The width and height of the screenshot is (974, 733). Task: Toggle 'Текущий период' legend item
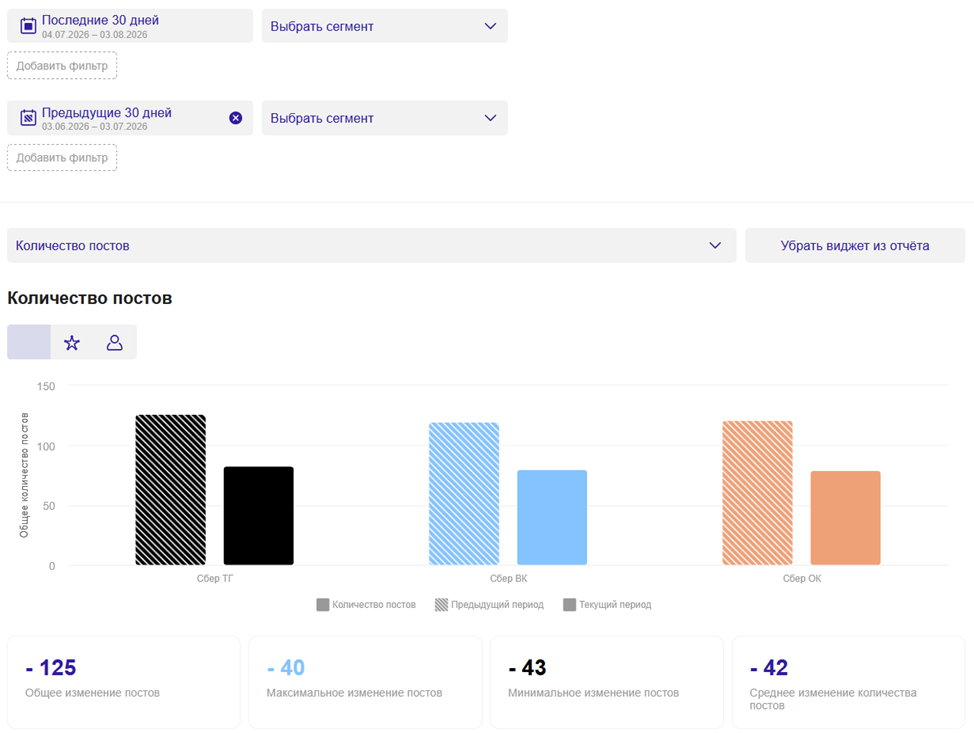tap(608, 604)
